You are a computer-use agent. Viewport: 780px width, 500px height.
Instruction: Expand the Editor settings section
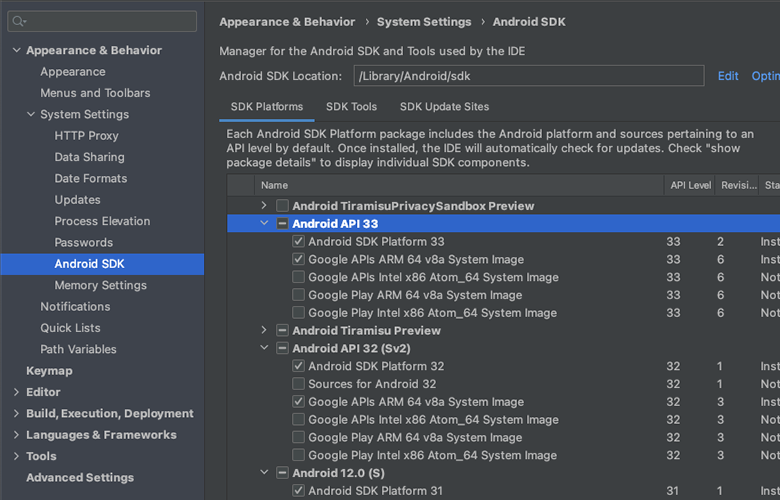[16, 393]
